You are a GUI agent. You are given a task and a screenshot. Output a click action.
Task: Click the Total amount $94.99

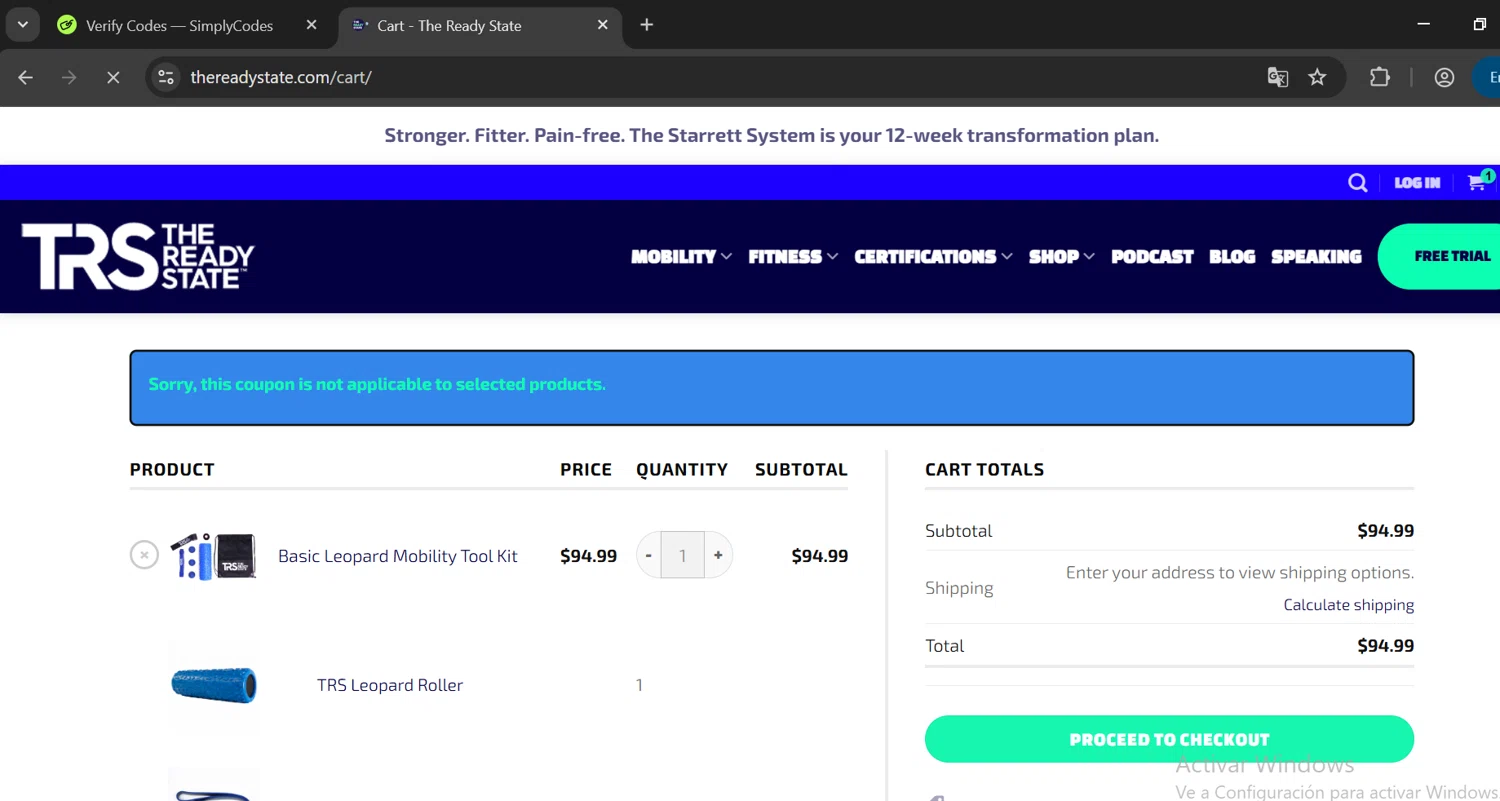[x=1385, y=646]
